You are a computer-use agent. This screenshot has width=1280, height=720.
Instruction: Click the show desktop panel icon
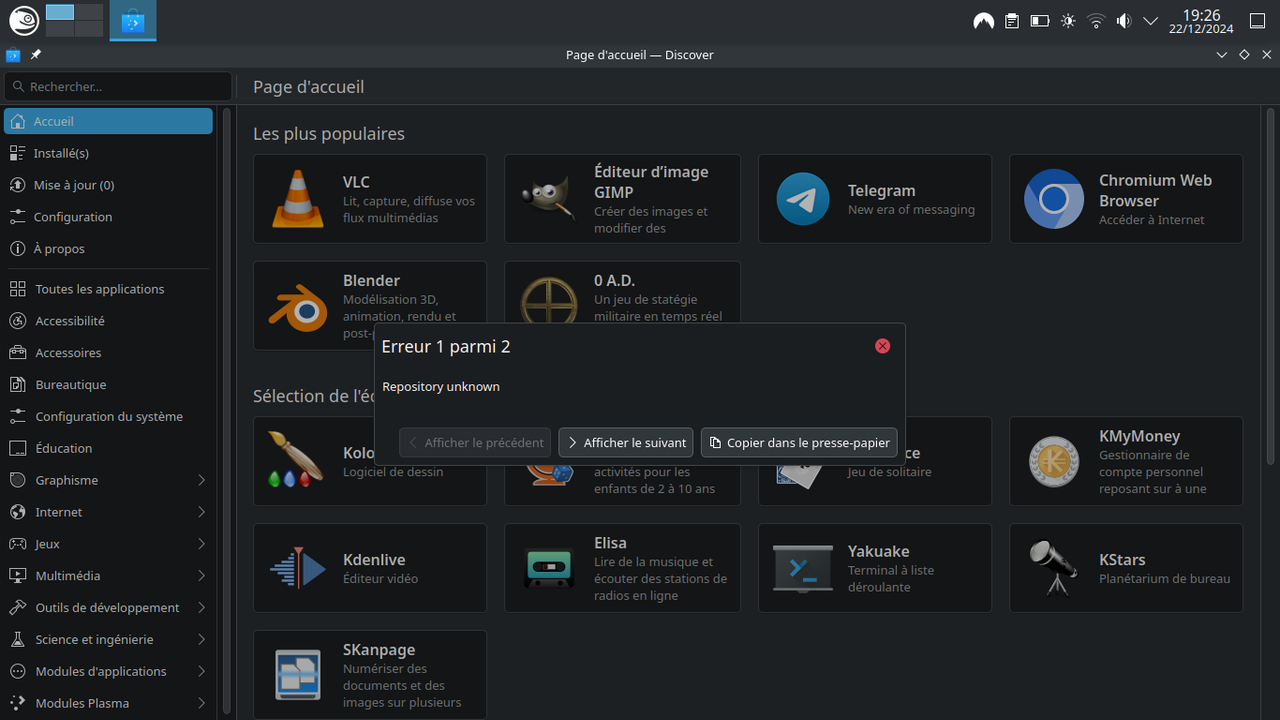[1257, 20]
